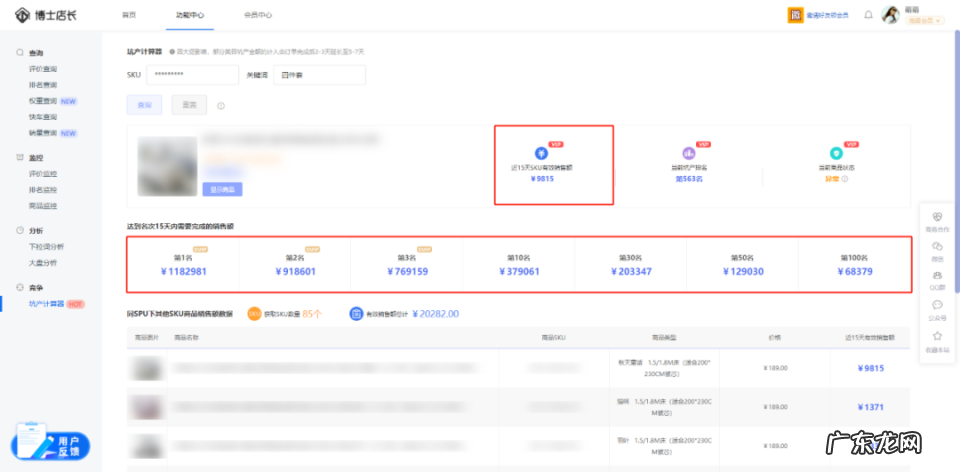
Task: Click the ¥1371 sales value in table
Action: coord(871,407)
